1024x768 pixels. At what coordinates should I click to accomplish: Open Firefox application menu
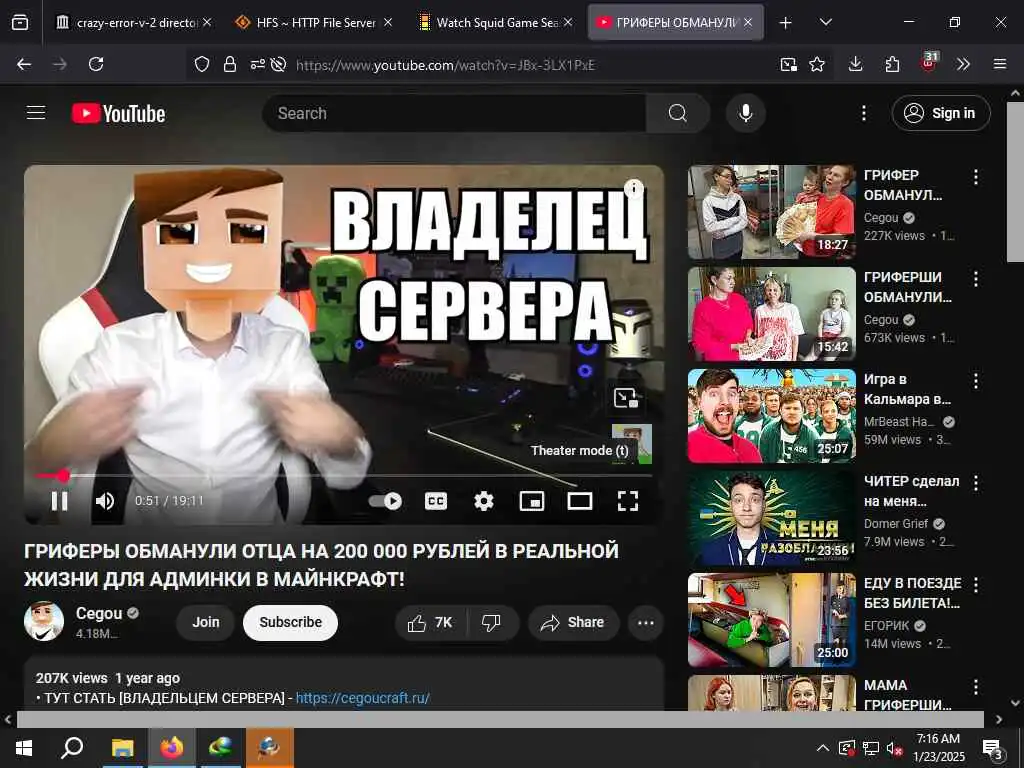click(999, 64)
